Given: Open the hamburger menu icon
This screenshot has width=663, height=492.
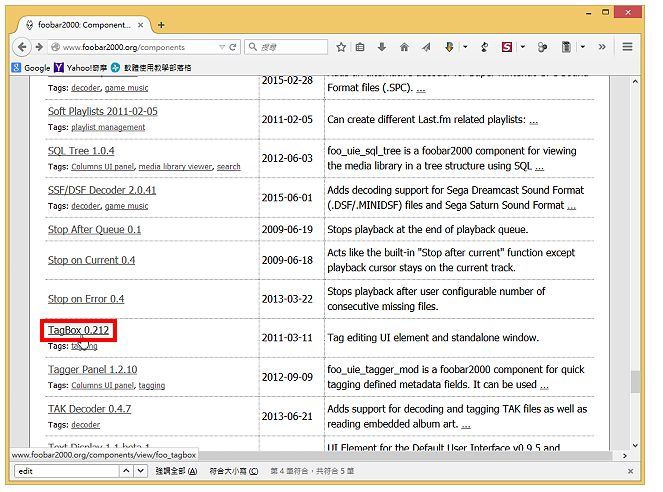Looking at the screenshot, I should (627, 47).
